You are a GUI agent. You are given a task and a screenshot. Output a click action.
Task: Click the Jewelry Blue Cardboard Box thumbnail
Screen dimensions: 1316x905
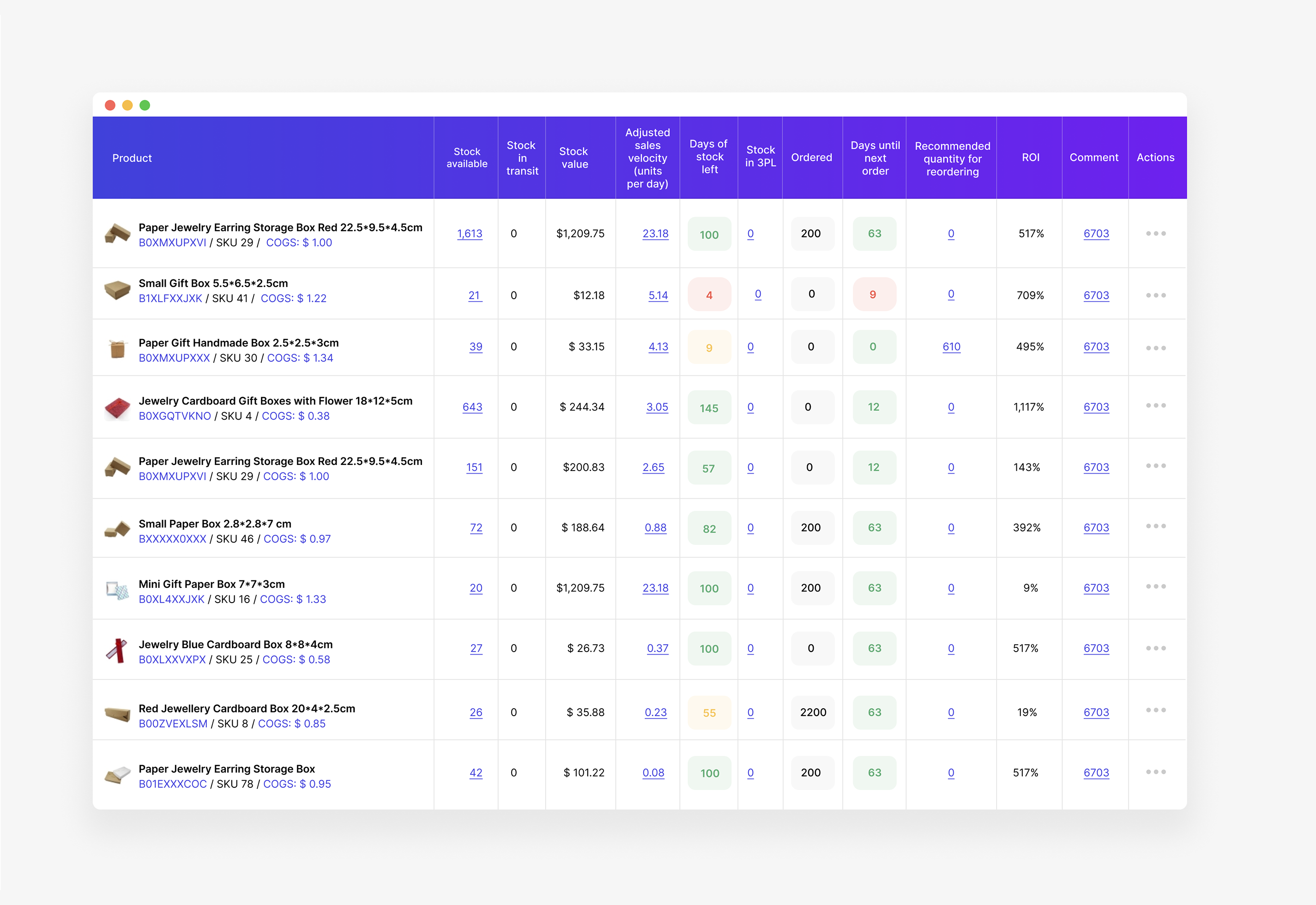[117, 651]
